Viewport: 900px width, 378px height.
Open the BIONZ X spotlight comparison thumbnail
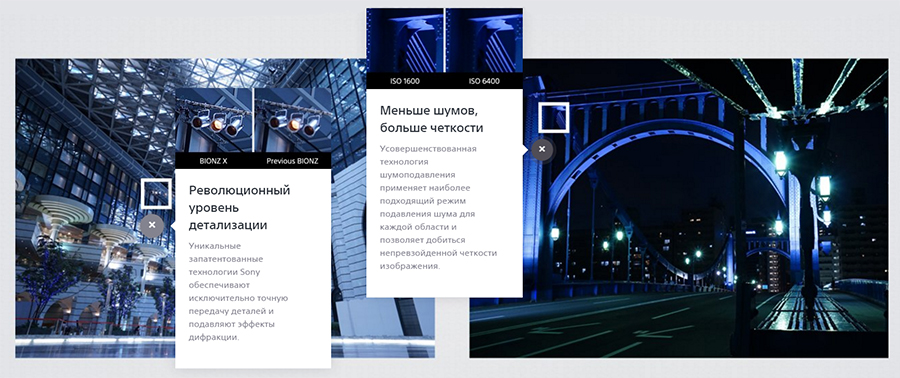tap(214, 120)
